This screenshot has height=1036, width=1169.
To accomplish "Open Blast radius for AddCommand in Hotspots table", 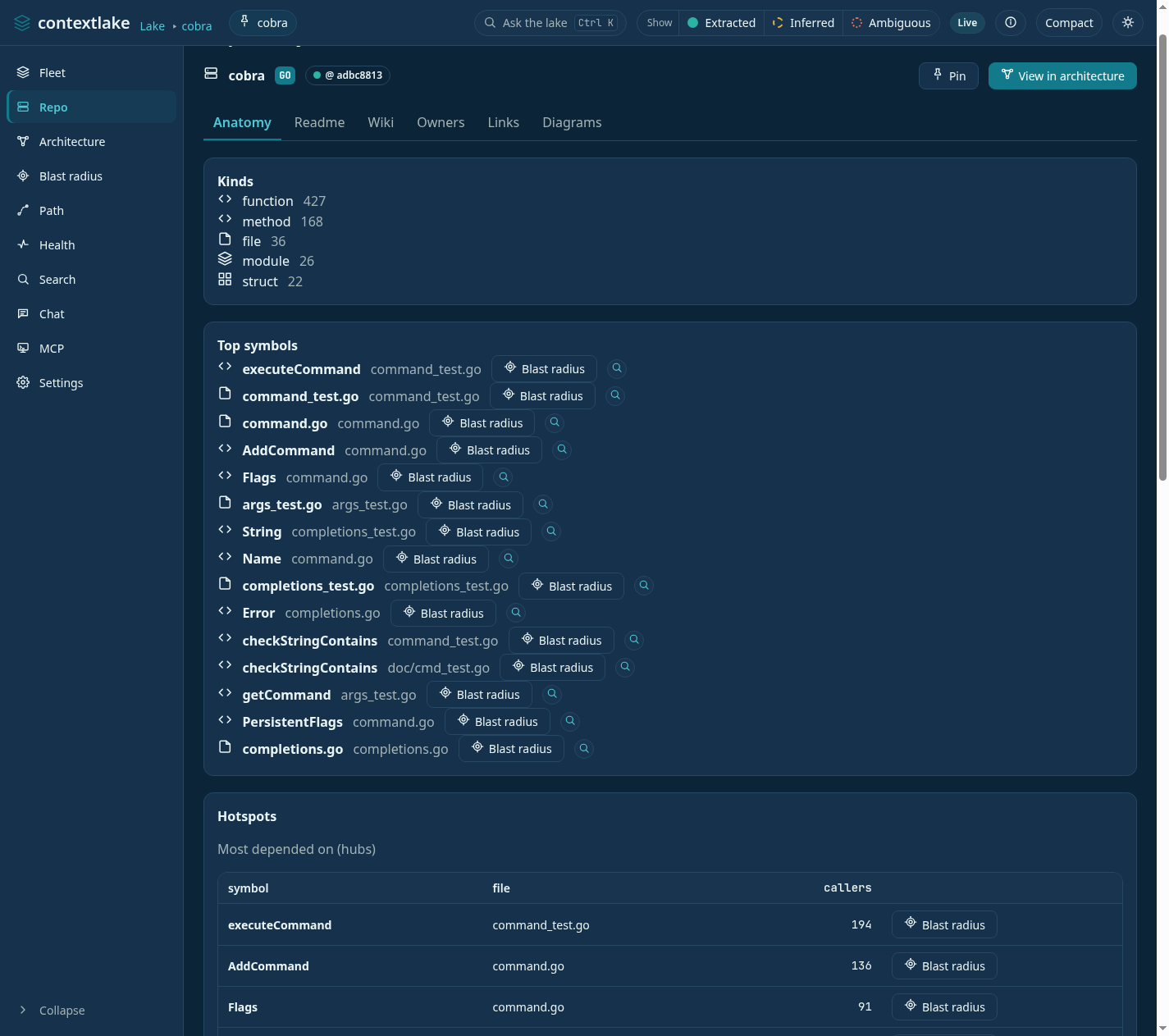I will [x=944, y=965].
